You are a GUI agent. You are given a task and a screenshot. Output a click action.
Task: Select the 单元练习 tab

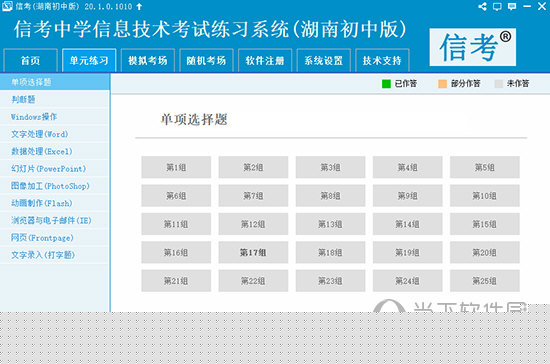89,60
